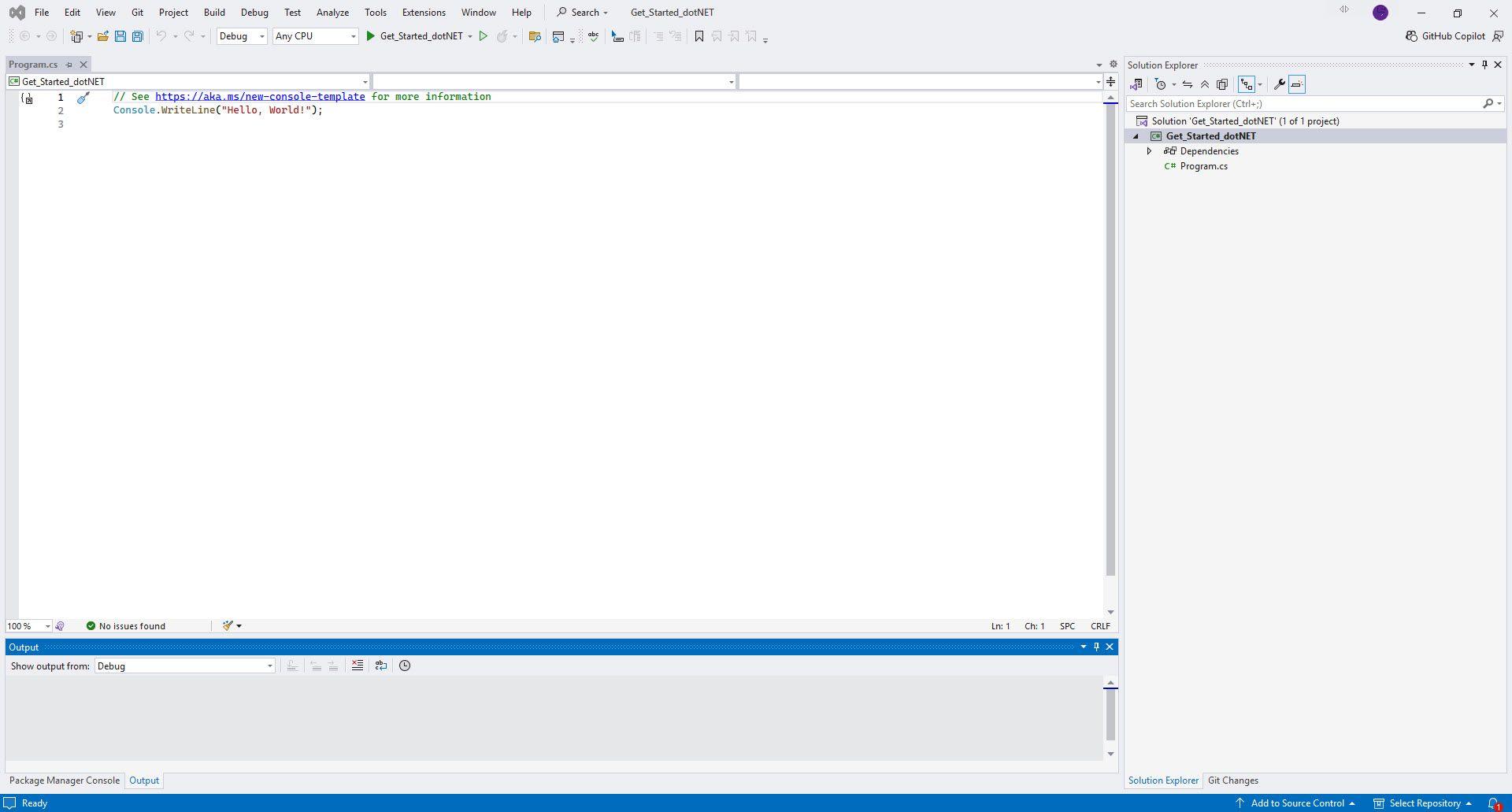Collapse All in Solution Explorer toolbar
Image resolution: width=1512 pixels, height=812 pixels.
(1205, 84)
